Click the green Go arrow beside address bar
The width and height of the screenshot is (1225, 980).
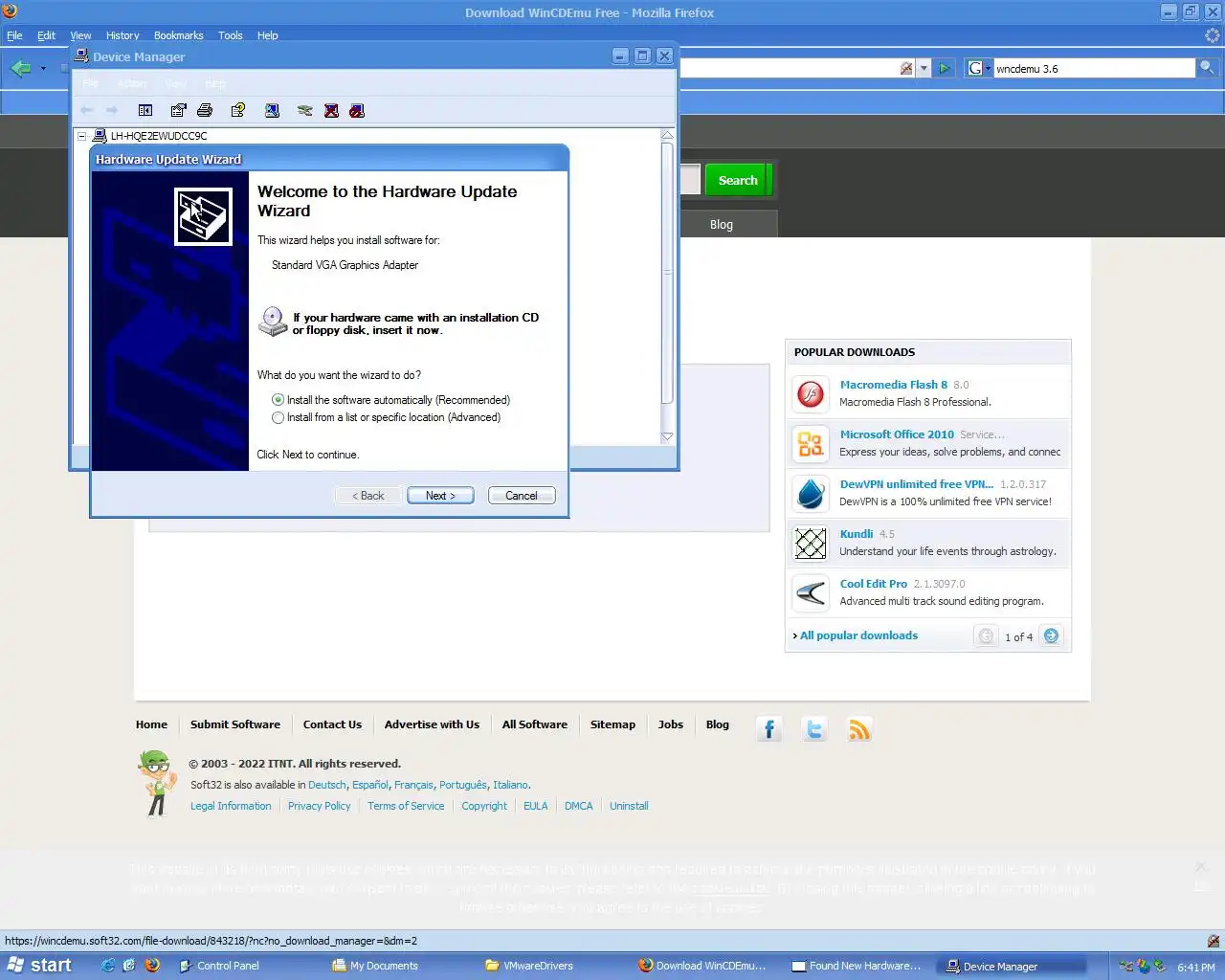click(945, 68)
